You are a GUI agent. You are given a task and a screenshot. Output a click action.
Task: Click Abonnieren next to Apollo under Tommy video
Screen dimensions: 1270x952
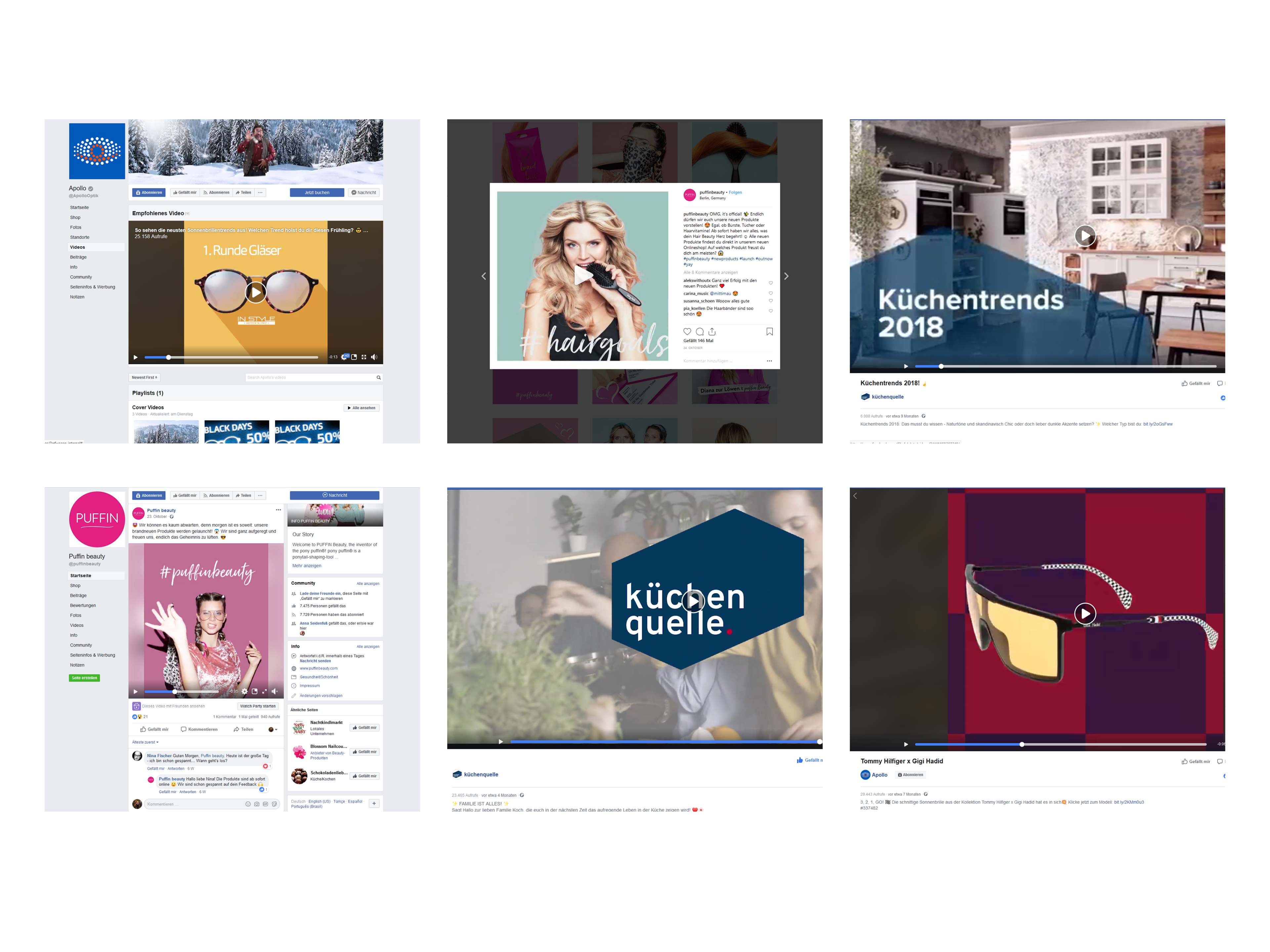pyautogui.click(x=910, y=775)
